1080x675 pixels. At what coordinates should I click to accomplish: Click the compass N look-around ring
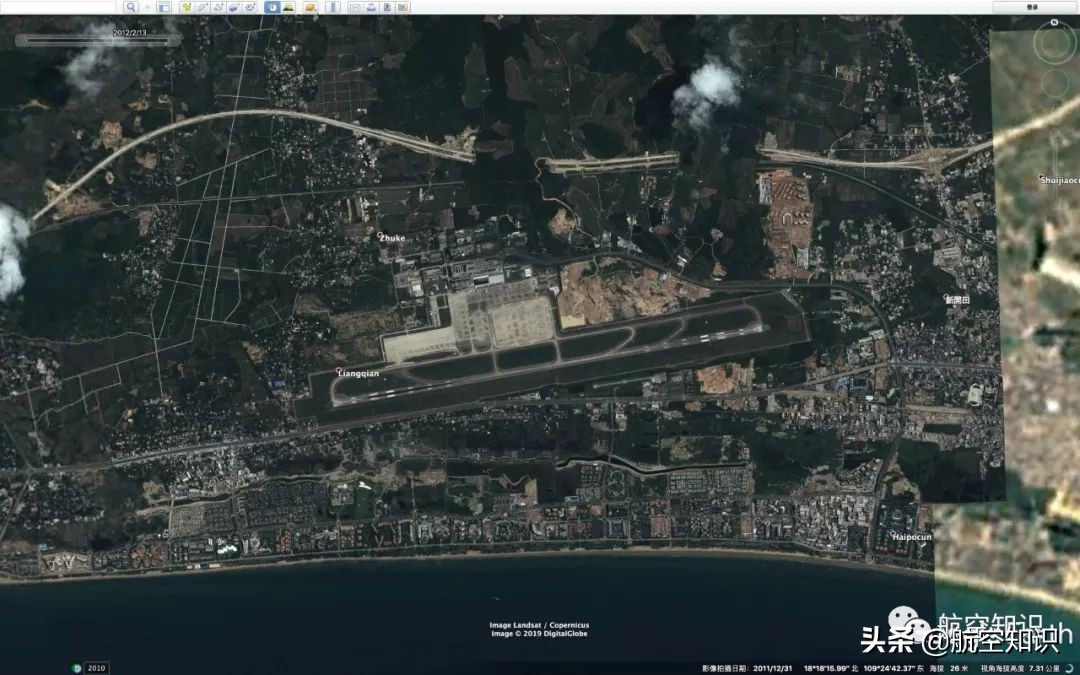(1054, 42)
